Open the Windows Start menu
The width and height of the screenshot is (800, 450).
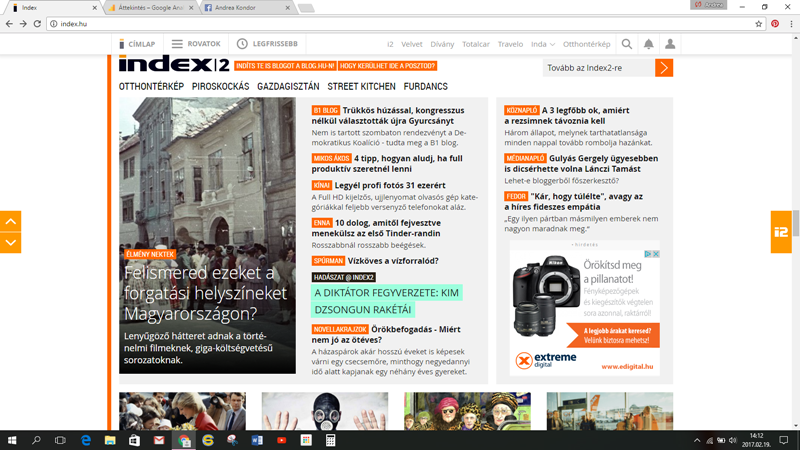click(x=12, y=440)
